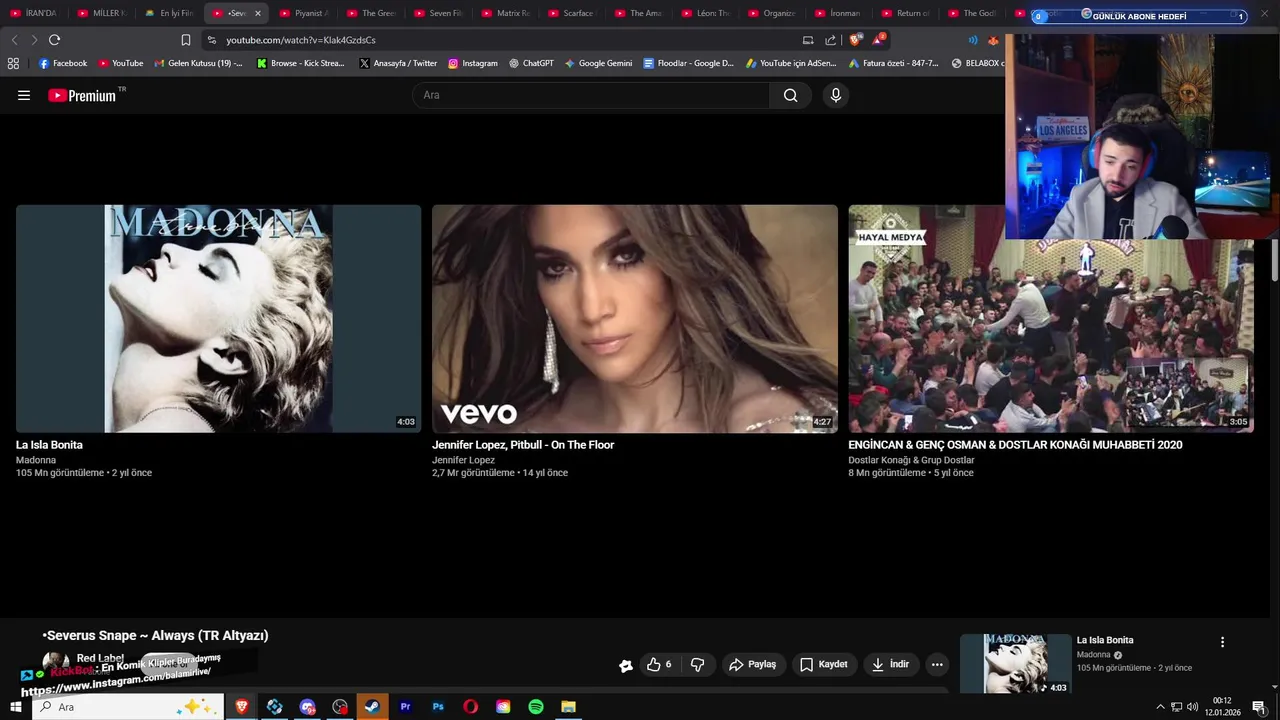Open 'La Isla Bonita' title under large thumbnail
This screenshot has width=1280, height=720.
(49, 445)
